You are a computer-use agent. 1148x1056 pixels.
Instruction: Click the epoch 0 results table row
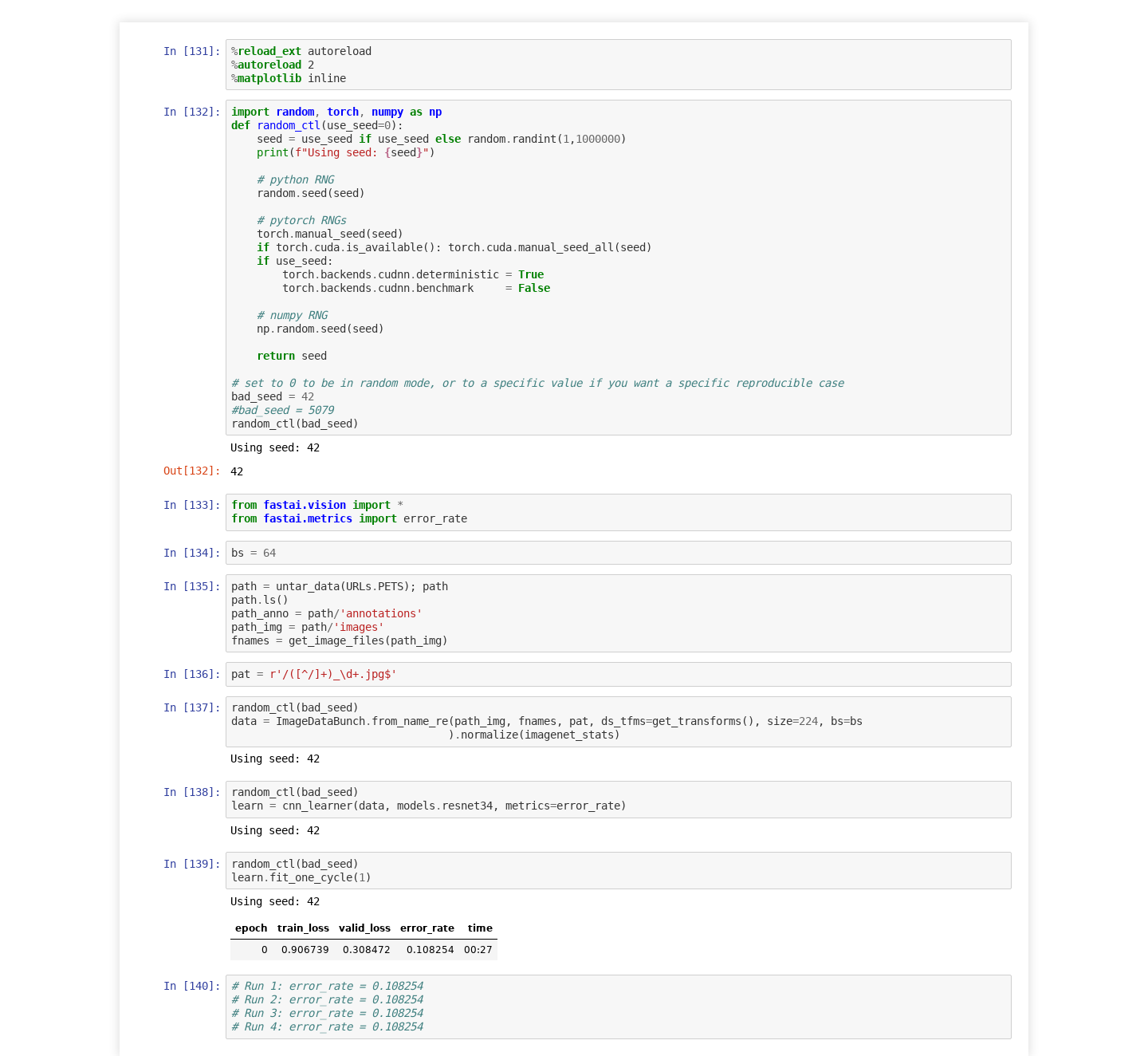click(364, 949)
